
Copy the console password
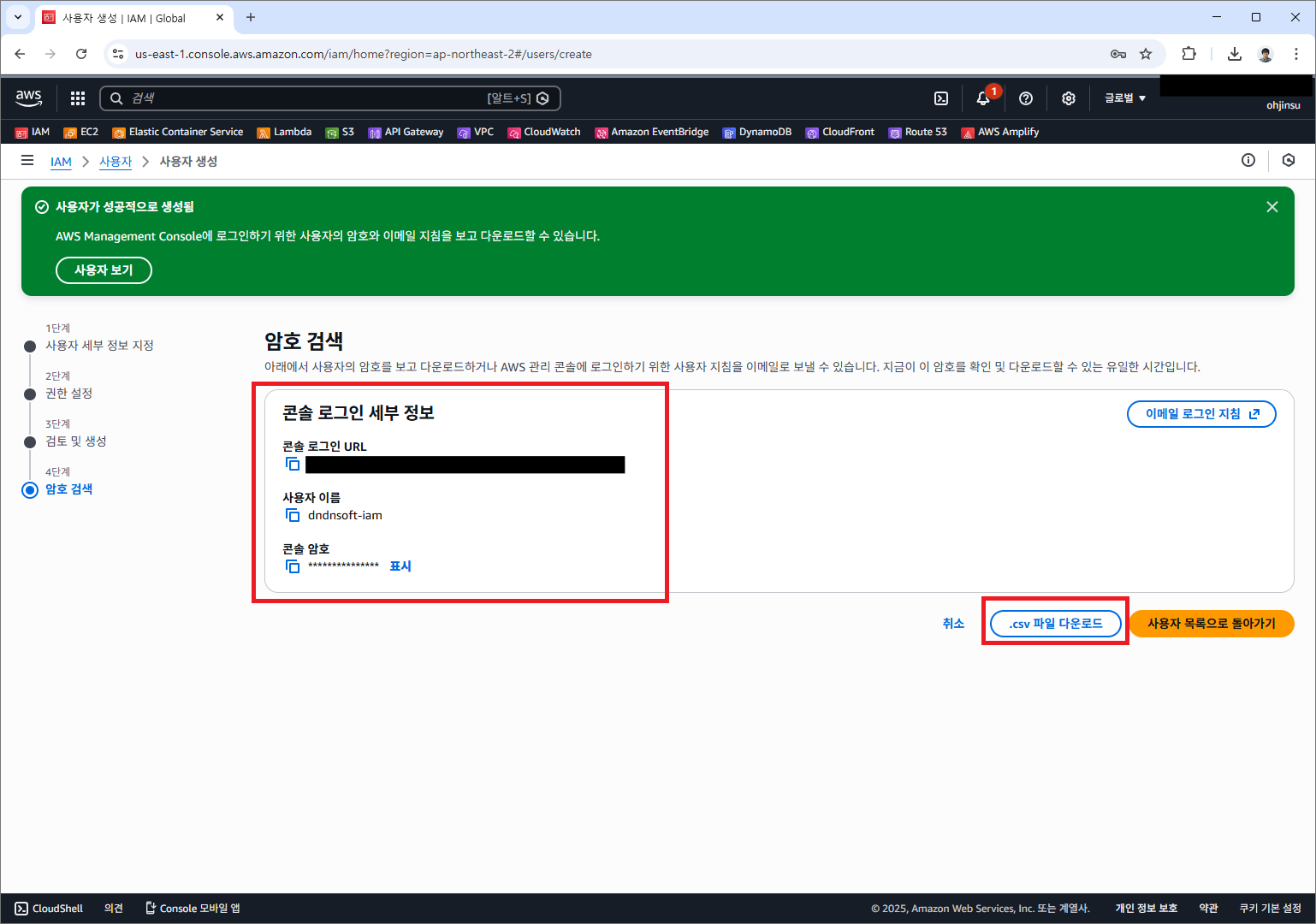(293, 566)
